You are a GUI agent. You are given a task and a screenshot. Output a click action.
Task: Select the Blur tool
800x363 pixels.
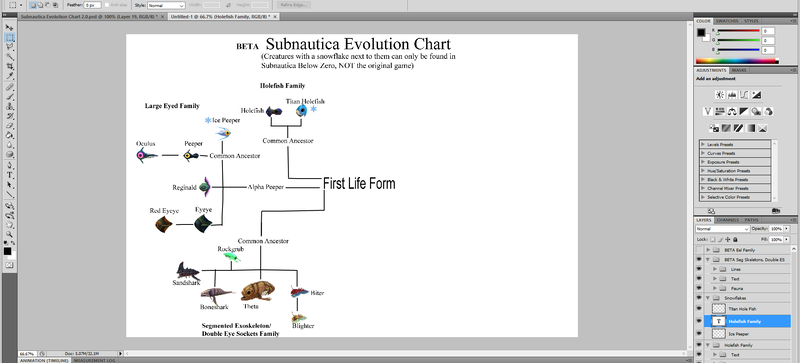pos(10,146)
